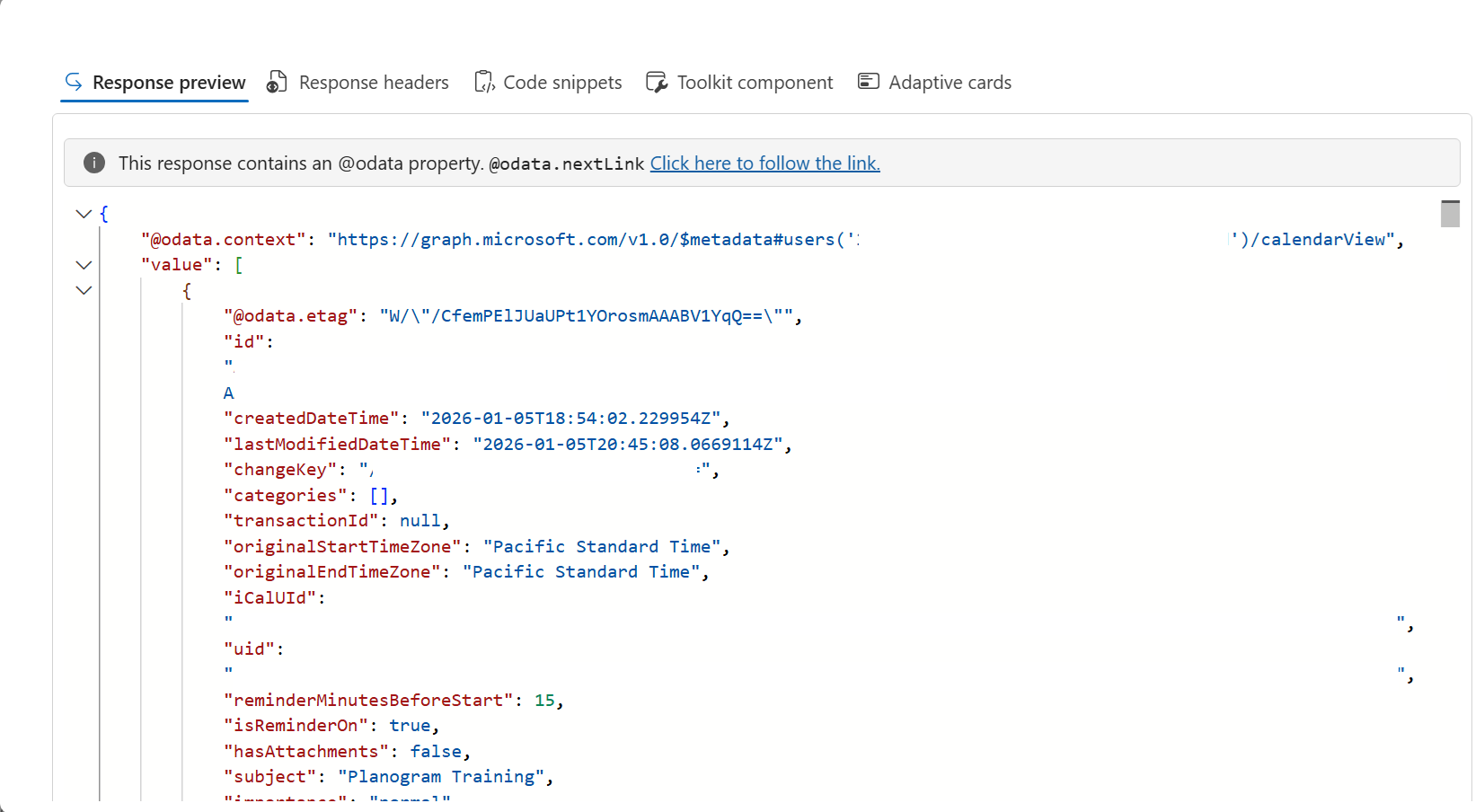1475x812 pixels.
Task: Collapse the root JSON object
Action: (x=84, y=214)
